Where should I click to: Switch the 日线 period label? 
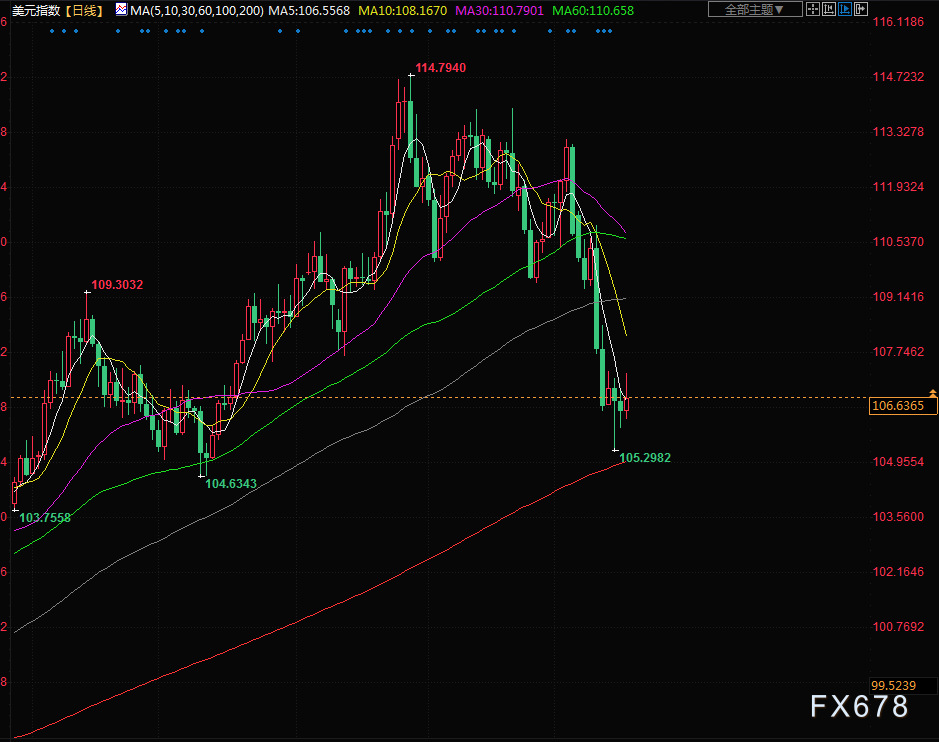[x=84, y=10]
